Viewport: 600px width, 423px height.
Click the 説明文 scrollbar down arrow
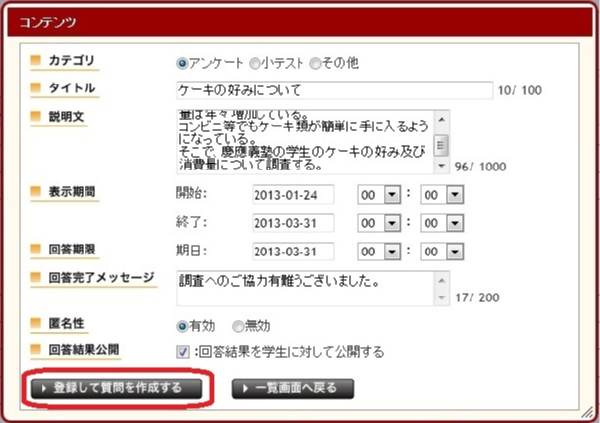pos(441,163)
